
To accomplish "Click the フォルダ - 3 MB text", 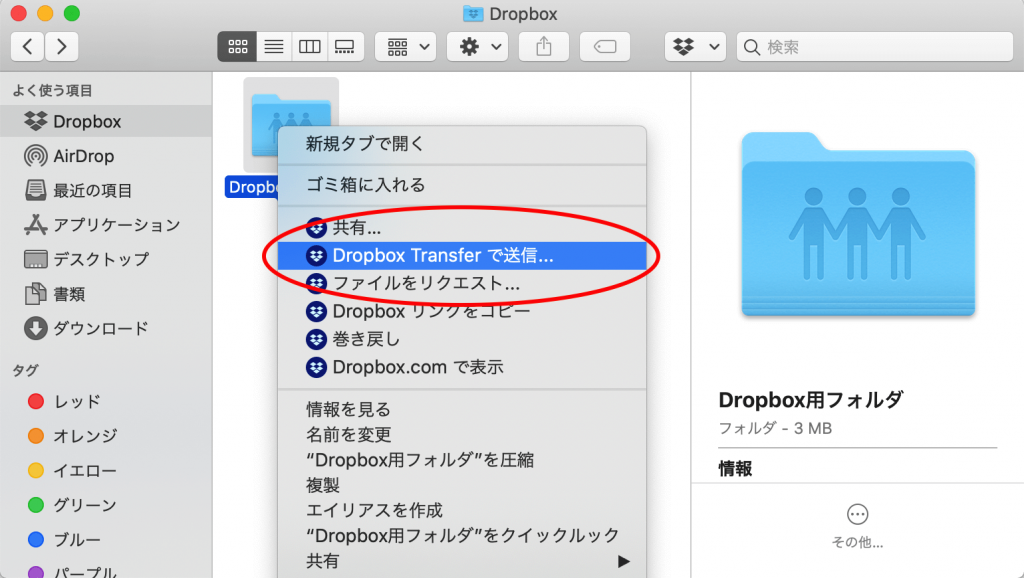I will pos(775,428).
